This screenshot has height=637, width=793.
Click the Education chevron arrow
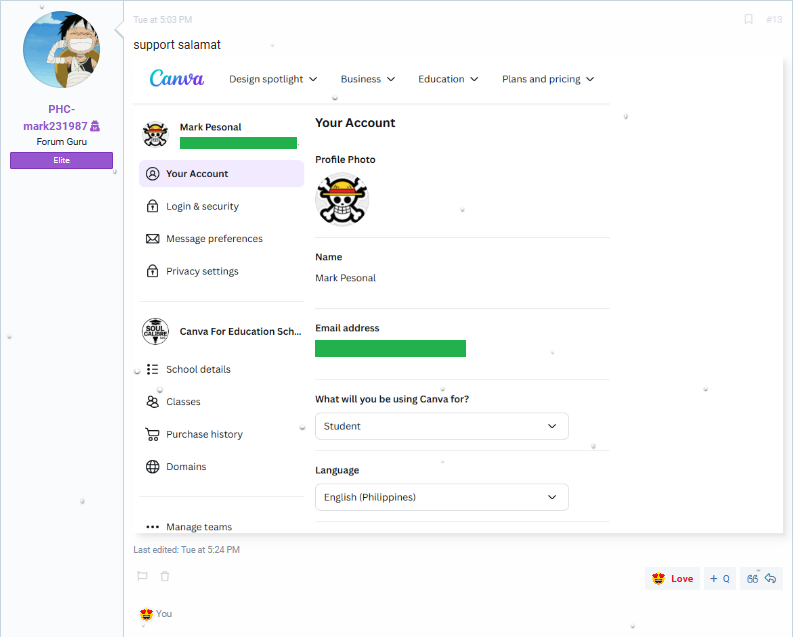[474, 79]
